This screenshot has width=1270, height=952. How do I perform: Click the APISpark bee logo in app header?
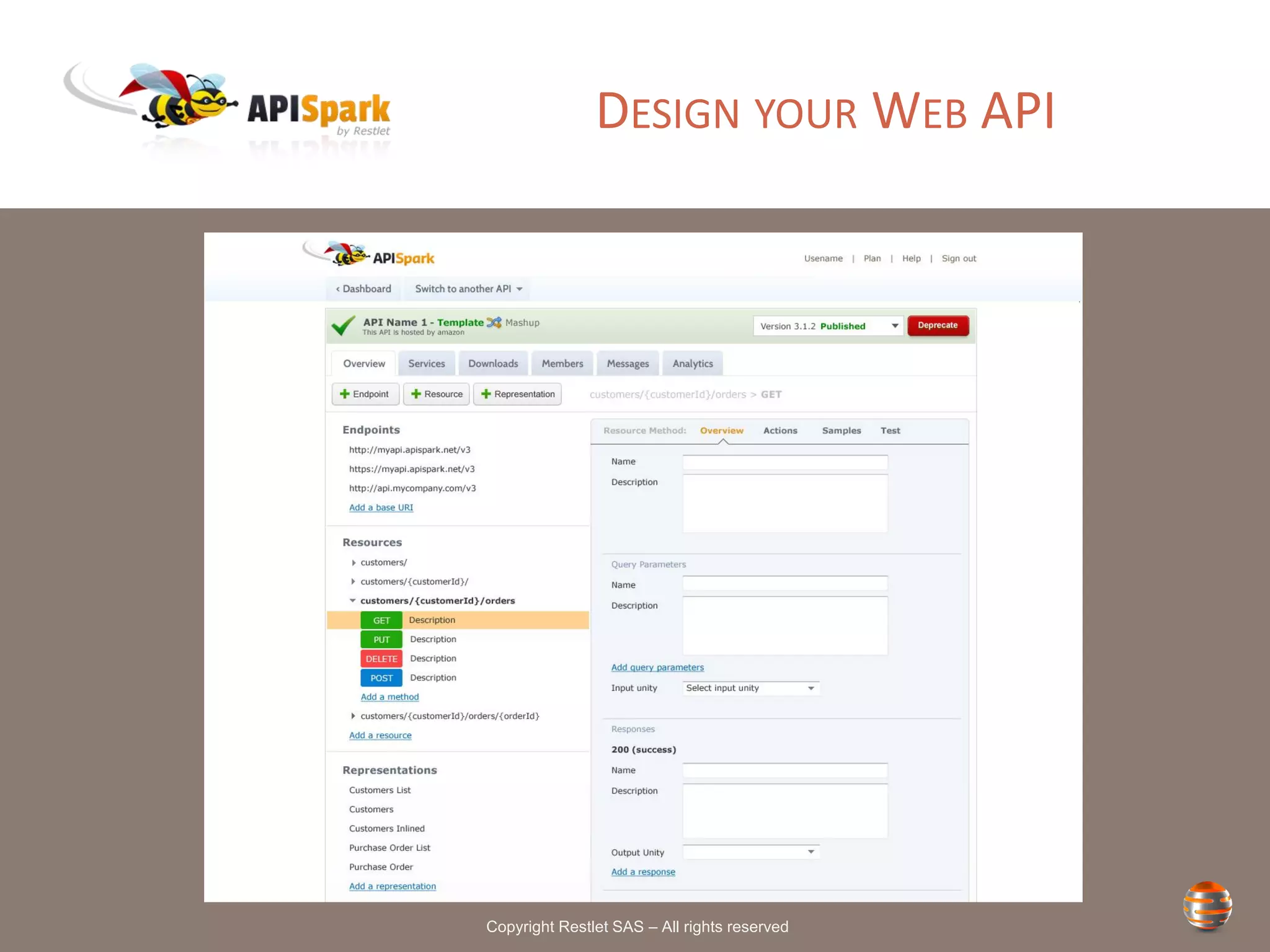[x=368, y=254]
